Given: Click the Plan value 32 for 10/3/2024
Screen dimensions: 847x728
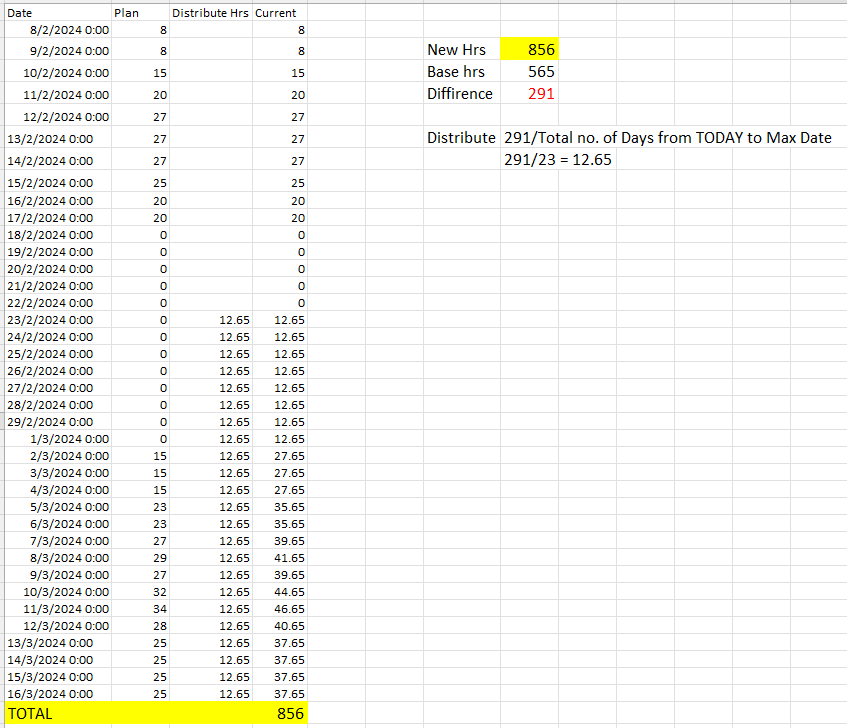Looking at the screenshot, I should 140,592.
